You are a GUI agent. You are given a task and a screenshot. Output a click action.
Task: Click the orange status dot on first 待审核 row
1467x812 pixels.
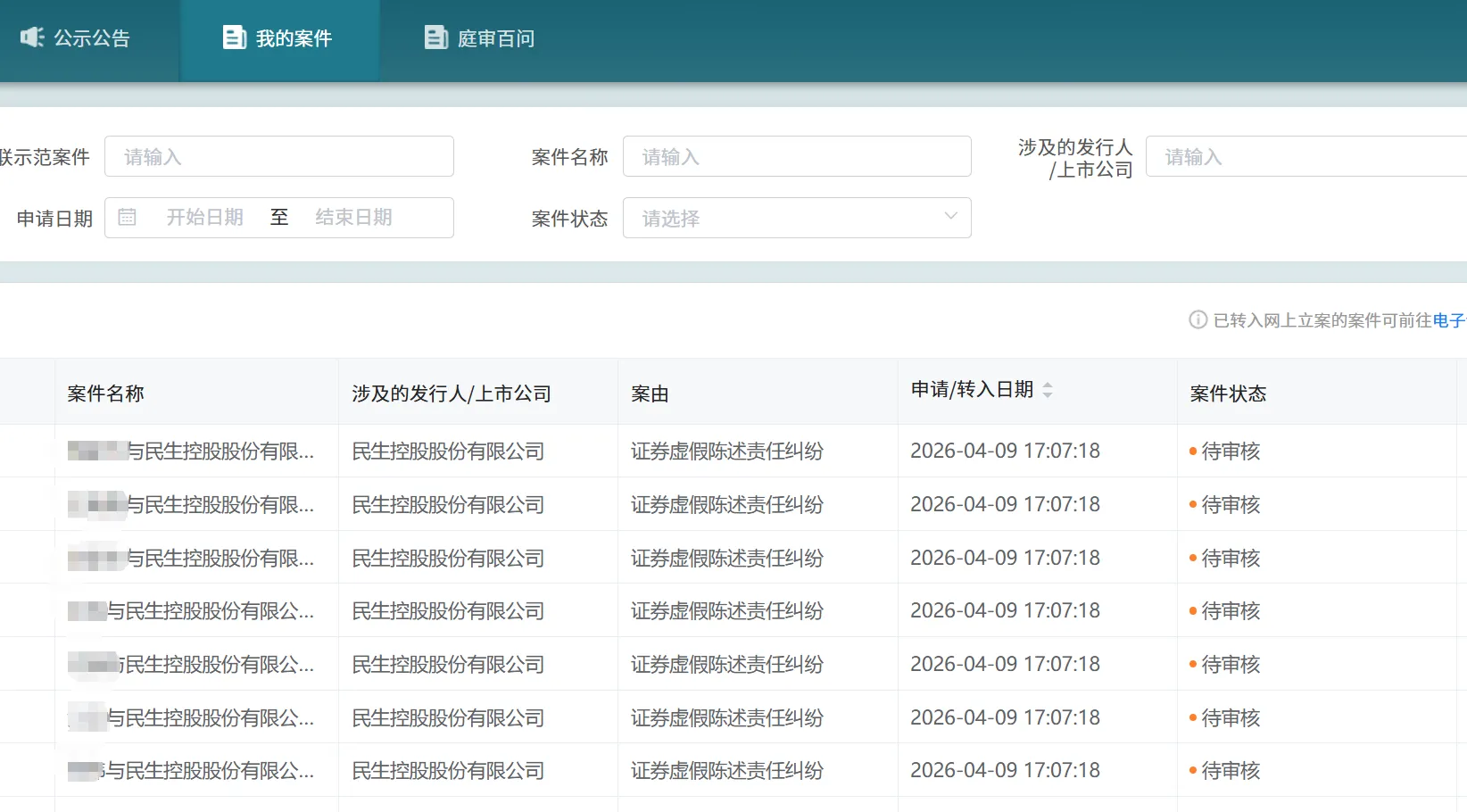[1193, 452]
